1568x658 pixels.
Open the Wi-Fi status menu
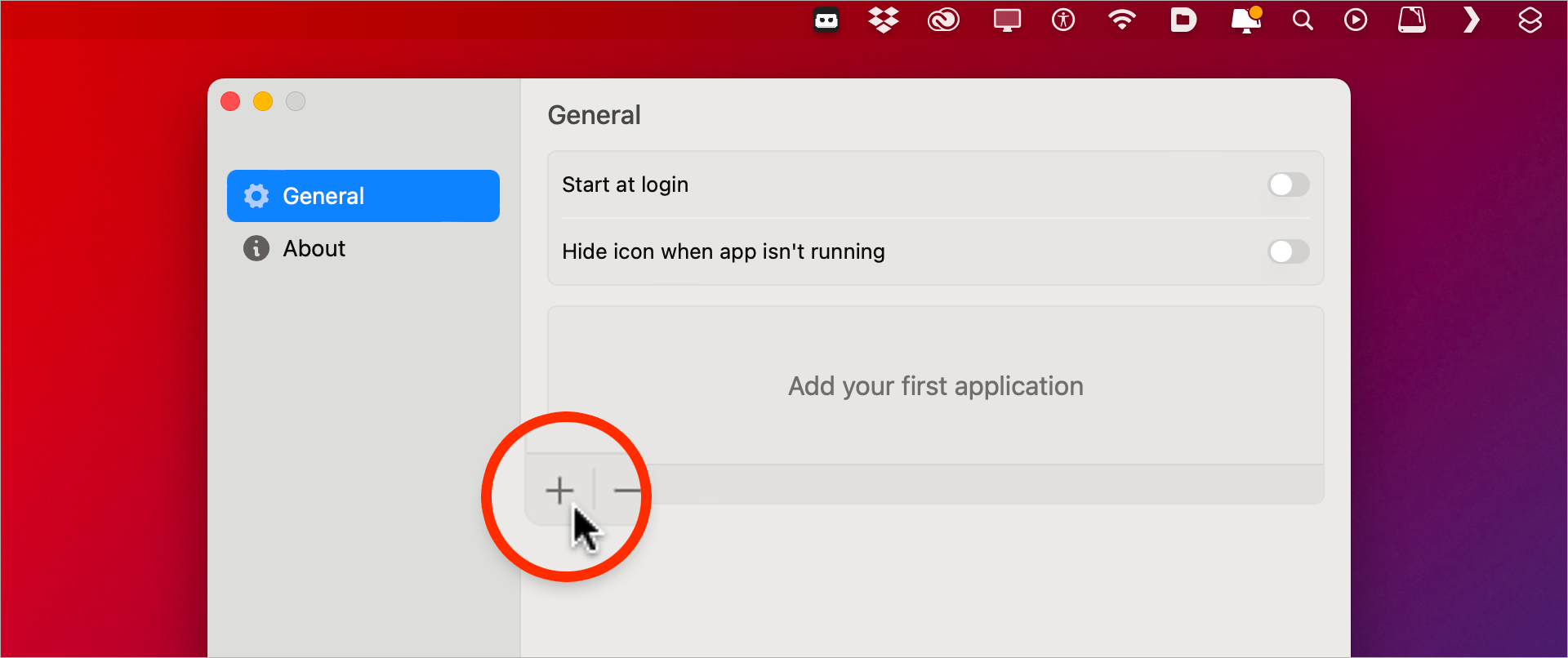(x=1122, y=20)
